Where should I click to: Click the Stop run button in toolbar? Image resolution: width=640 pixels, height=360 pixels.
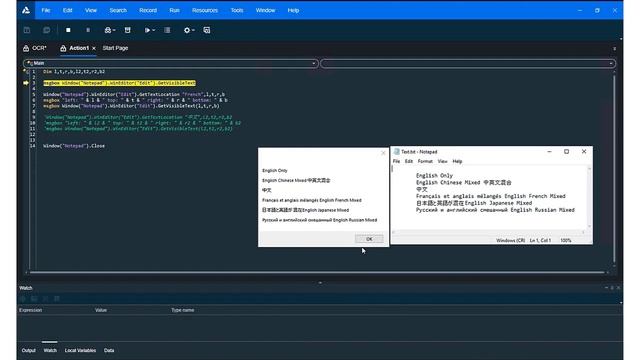coord(68,30)
